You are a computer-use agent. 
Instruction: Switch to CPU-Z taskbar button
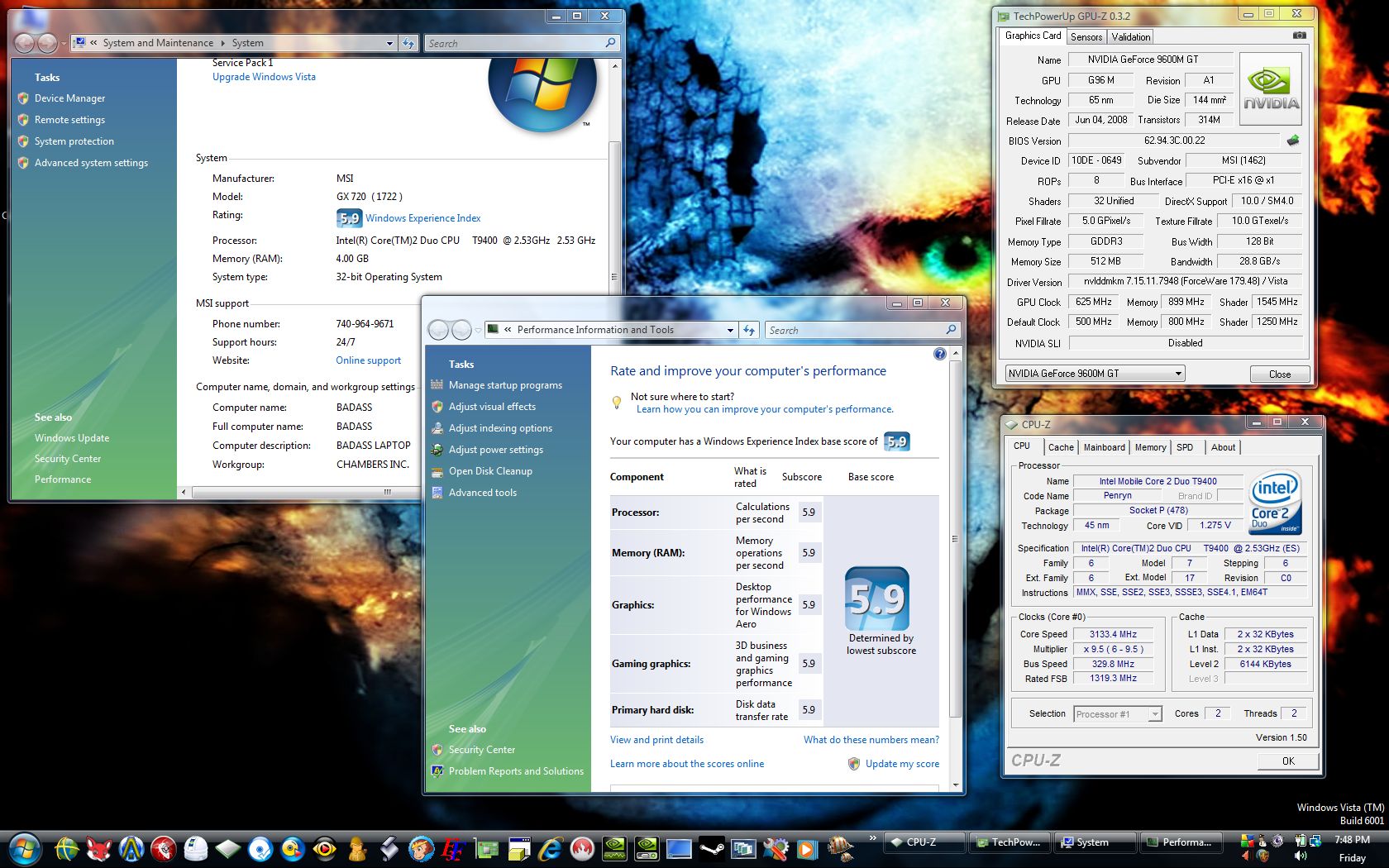click(x=923, y=842)
